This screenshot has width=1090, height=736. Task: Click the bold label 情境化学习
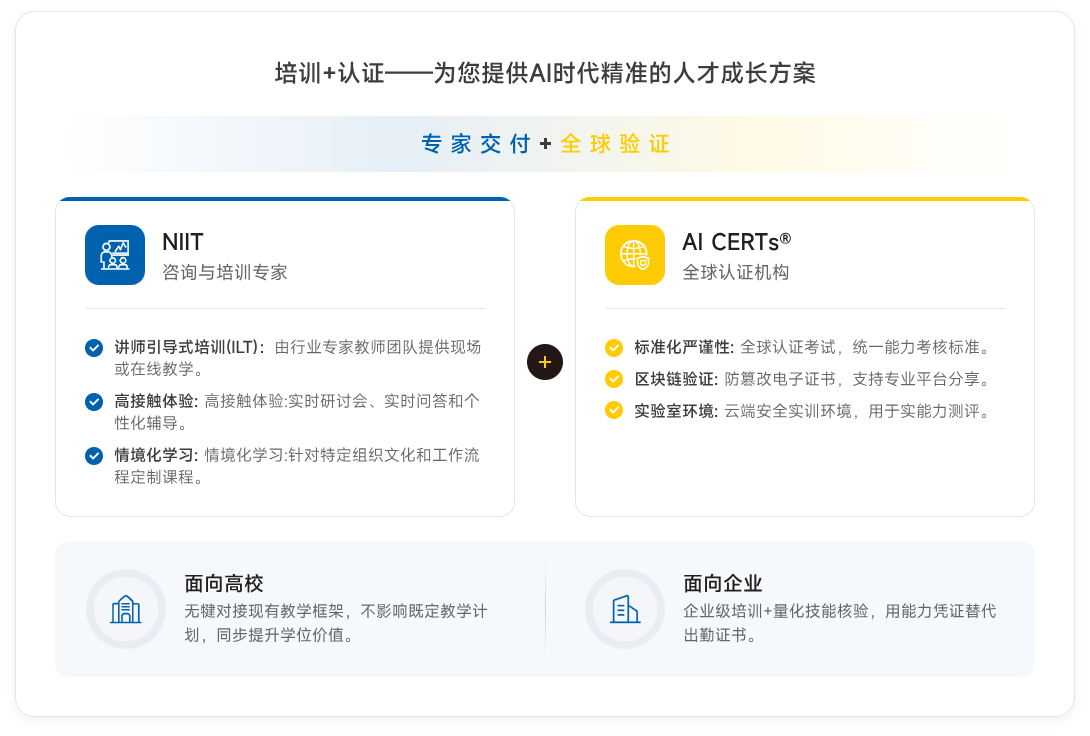156,456
